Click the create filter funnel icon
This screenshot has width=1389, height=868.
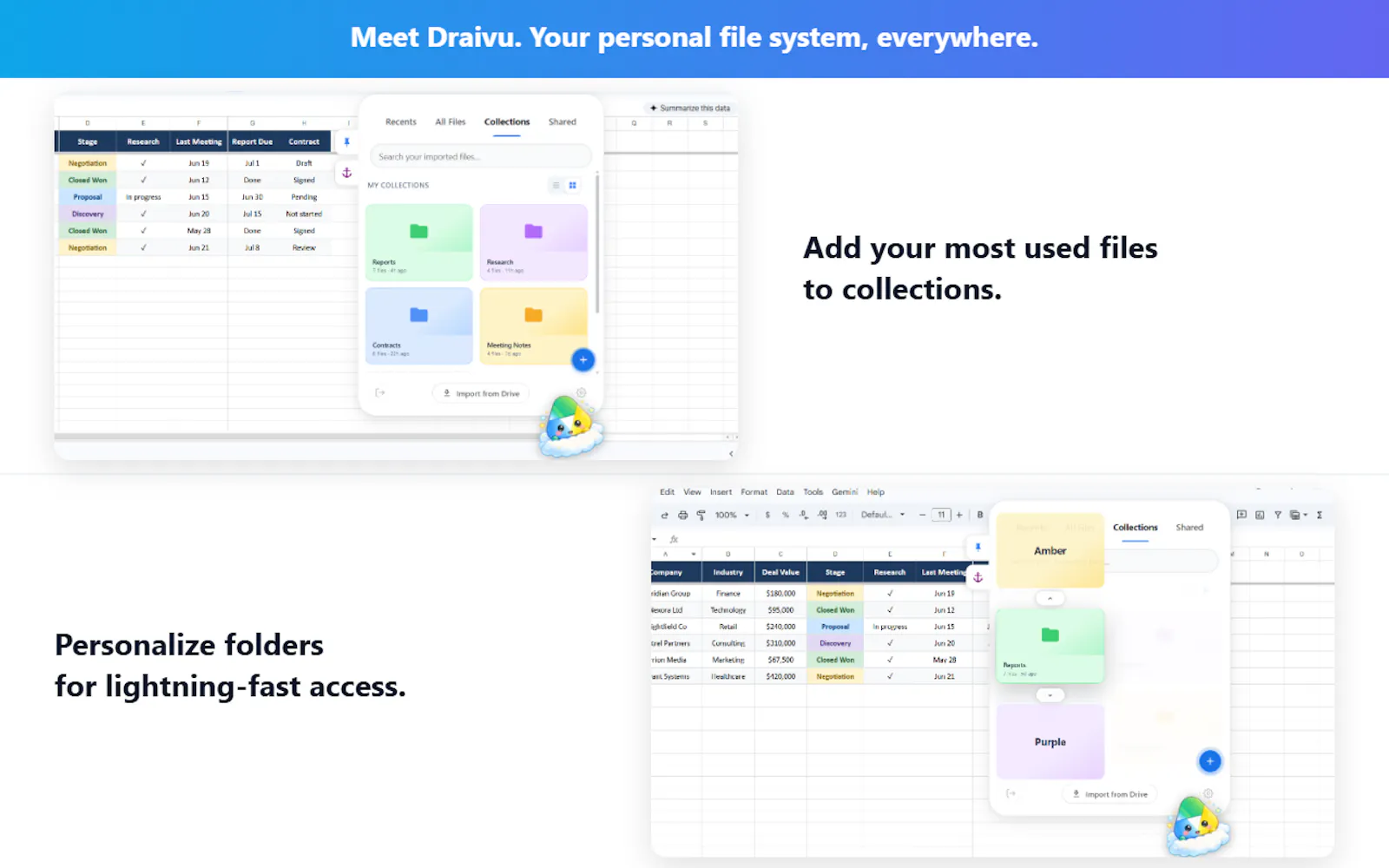1278,515
